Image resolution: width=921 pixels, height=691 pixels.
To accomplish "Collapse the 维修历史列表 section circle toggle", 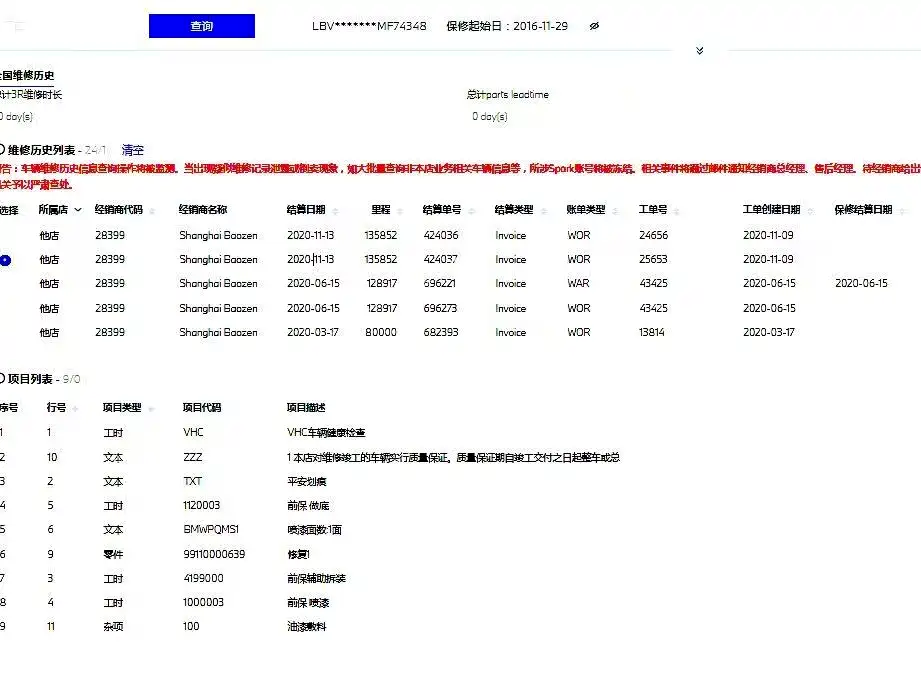I will [x=2, y=149].
